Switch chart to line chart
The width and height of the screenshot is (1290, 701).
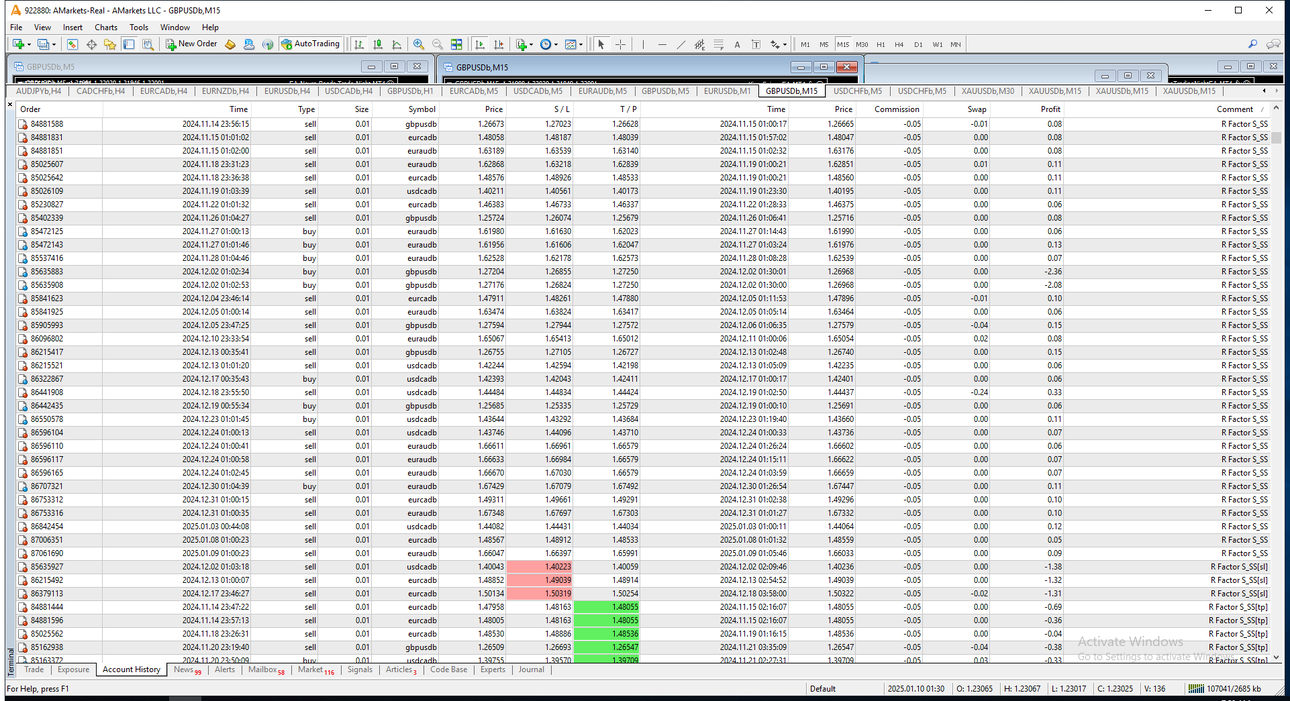(397, 44)
